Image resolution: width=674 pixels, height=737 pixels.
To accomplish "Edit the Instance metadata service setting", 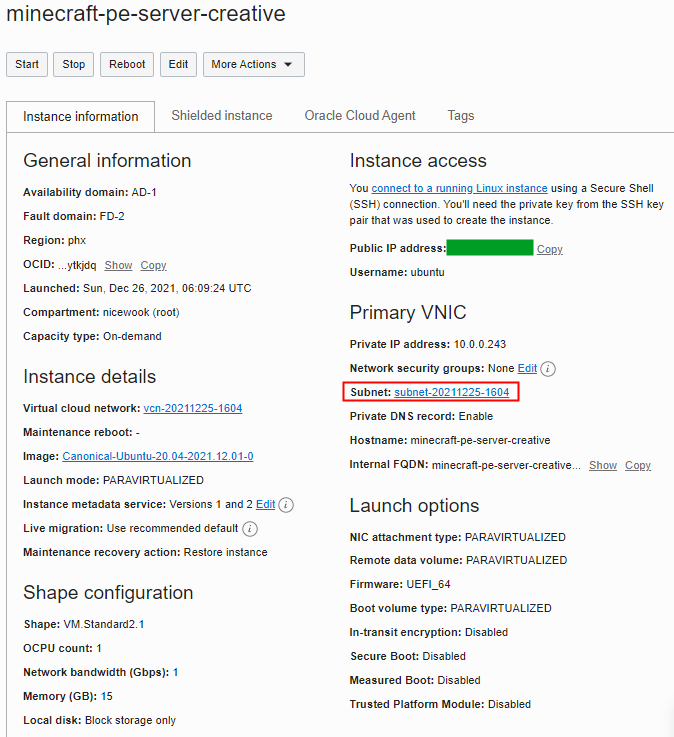I will pyautogui.click(x=265, y=504).
